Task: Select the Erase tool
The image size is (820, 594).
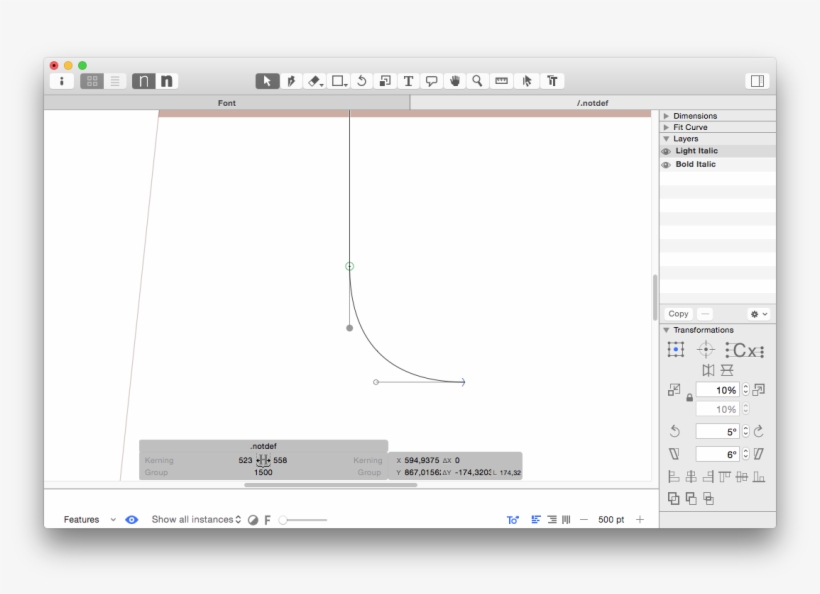Action: point(314,81)
